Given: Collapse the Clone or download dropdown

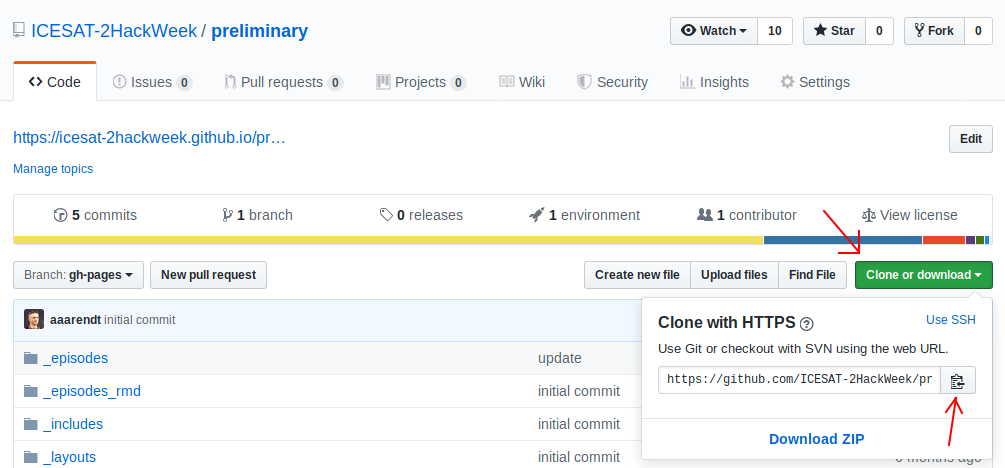Looking at the screenshot, I should [923, 275].
